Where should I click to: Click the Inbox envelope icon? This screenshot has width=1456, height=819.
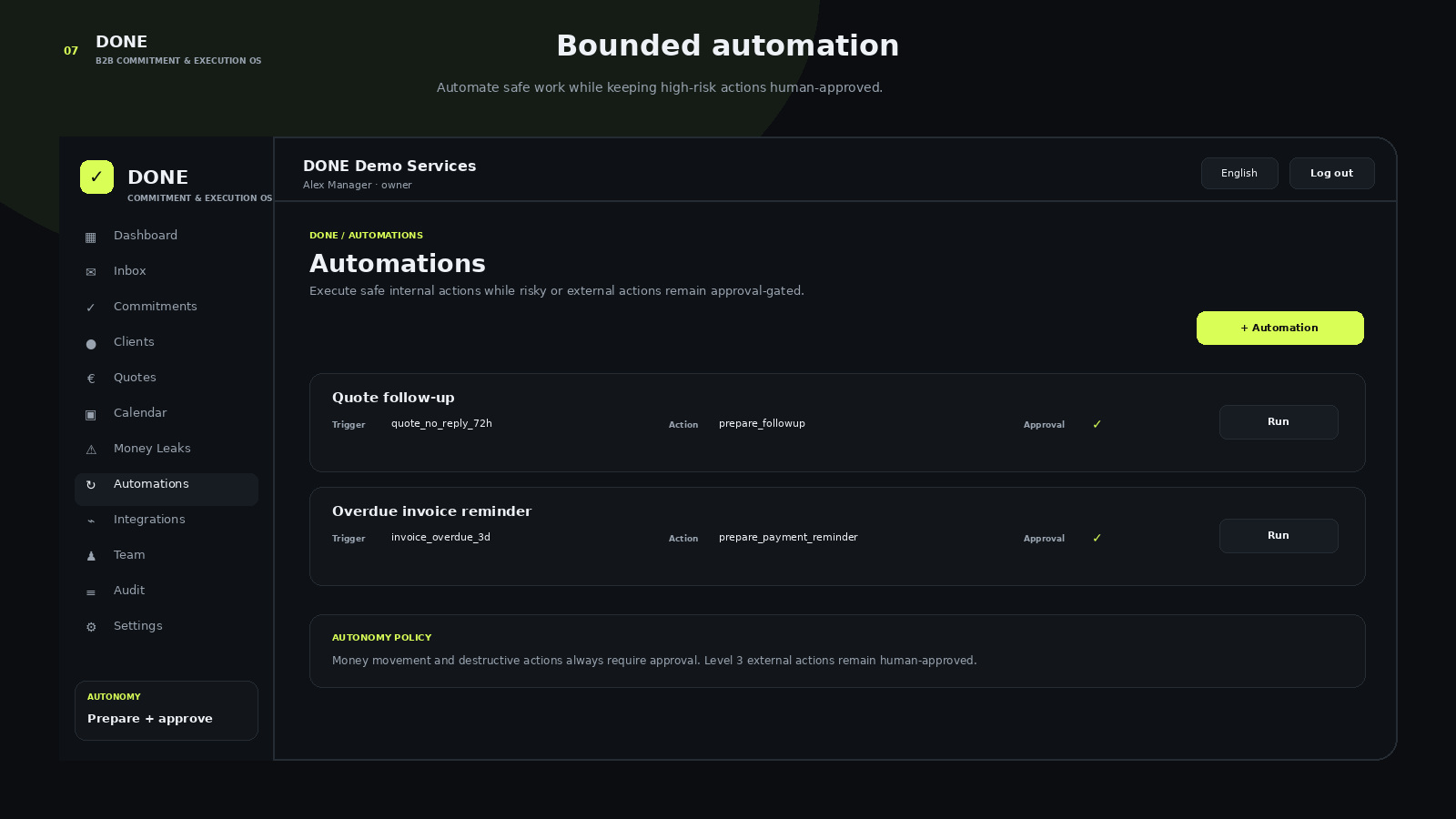click(x=90, y=272)
